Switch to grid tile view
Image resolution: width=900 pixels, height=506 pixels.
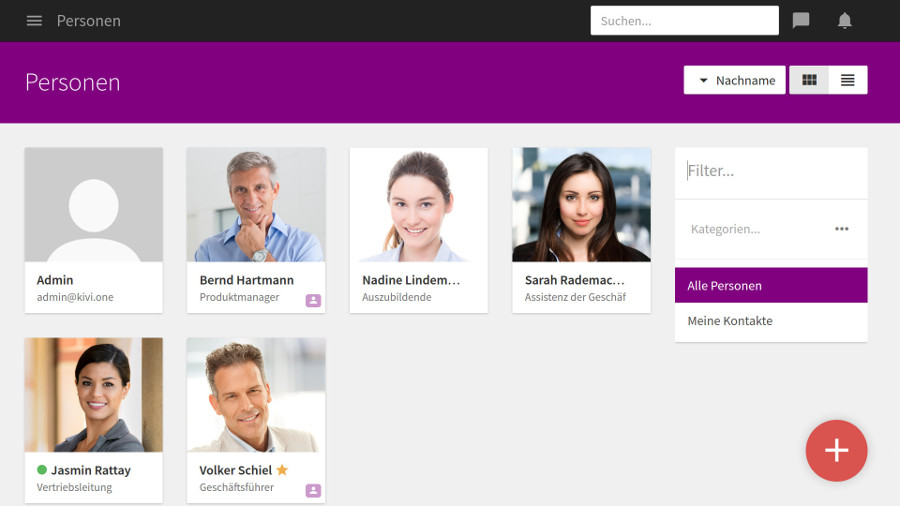(809, 80)
